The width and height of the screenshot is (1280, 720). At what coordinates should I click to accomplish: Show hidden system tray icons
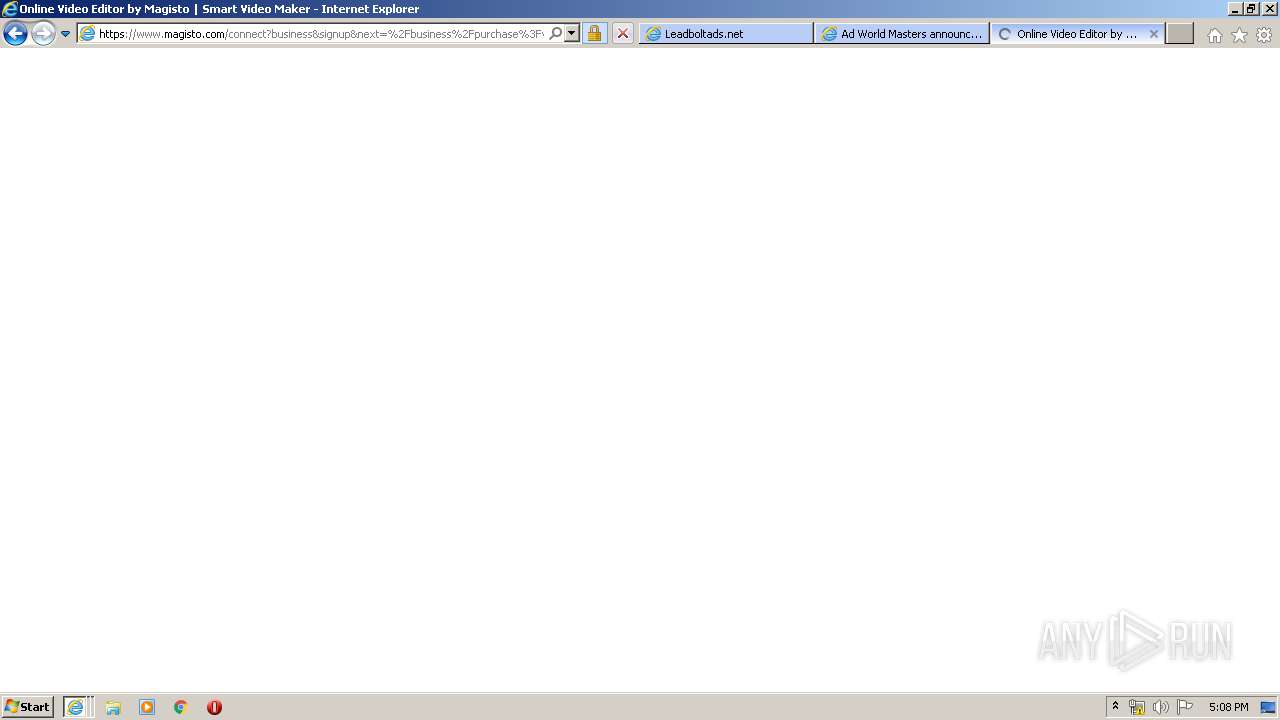click(1116, 707)
